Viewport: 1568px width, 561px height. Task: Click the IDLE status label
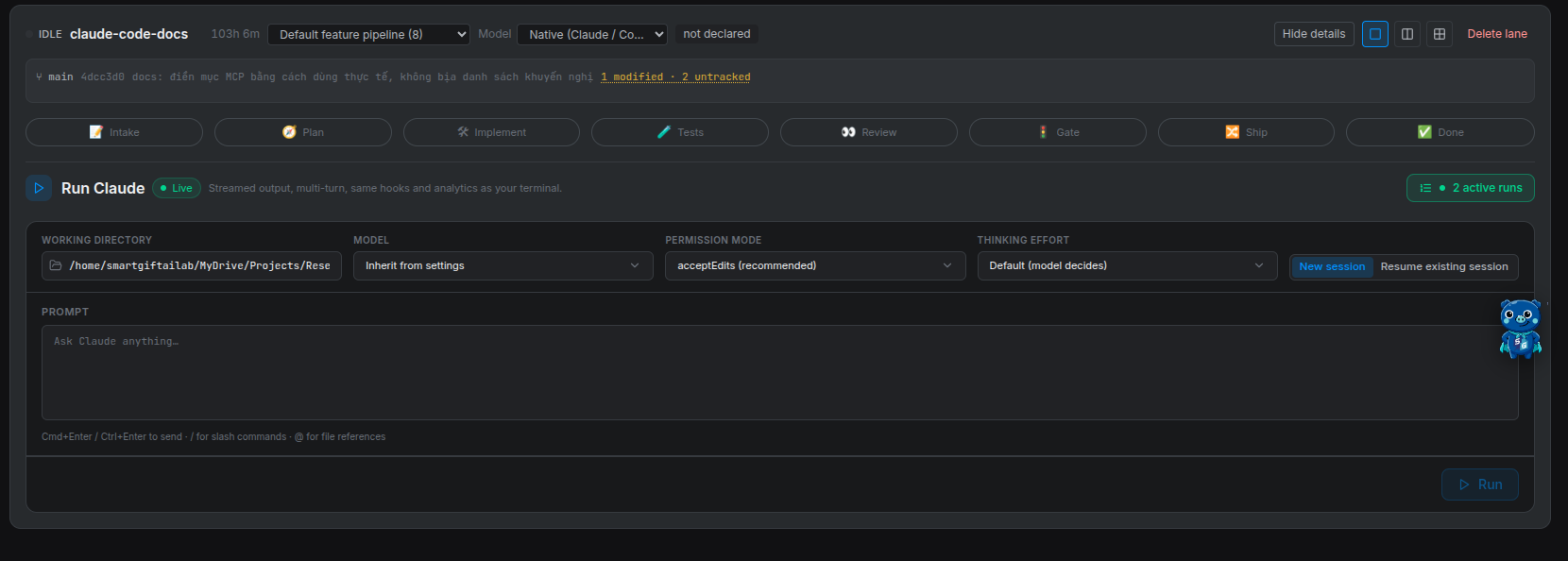(x=50, y=34)
